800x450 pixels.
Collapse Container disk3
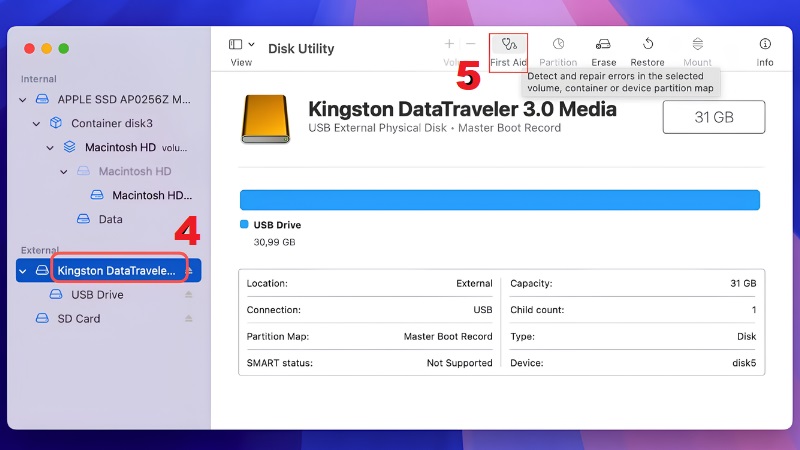coord(36,124)
